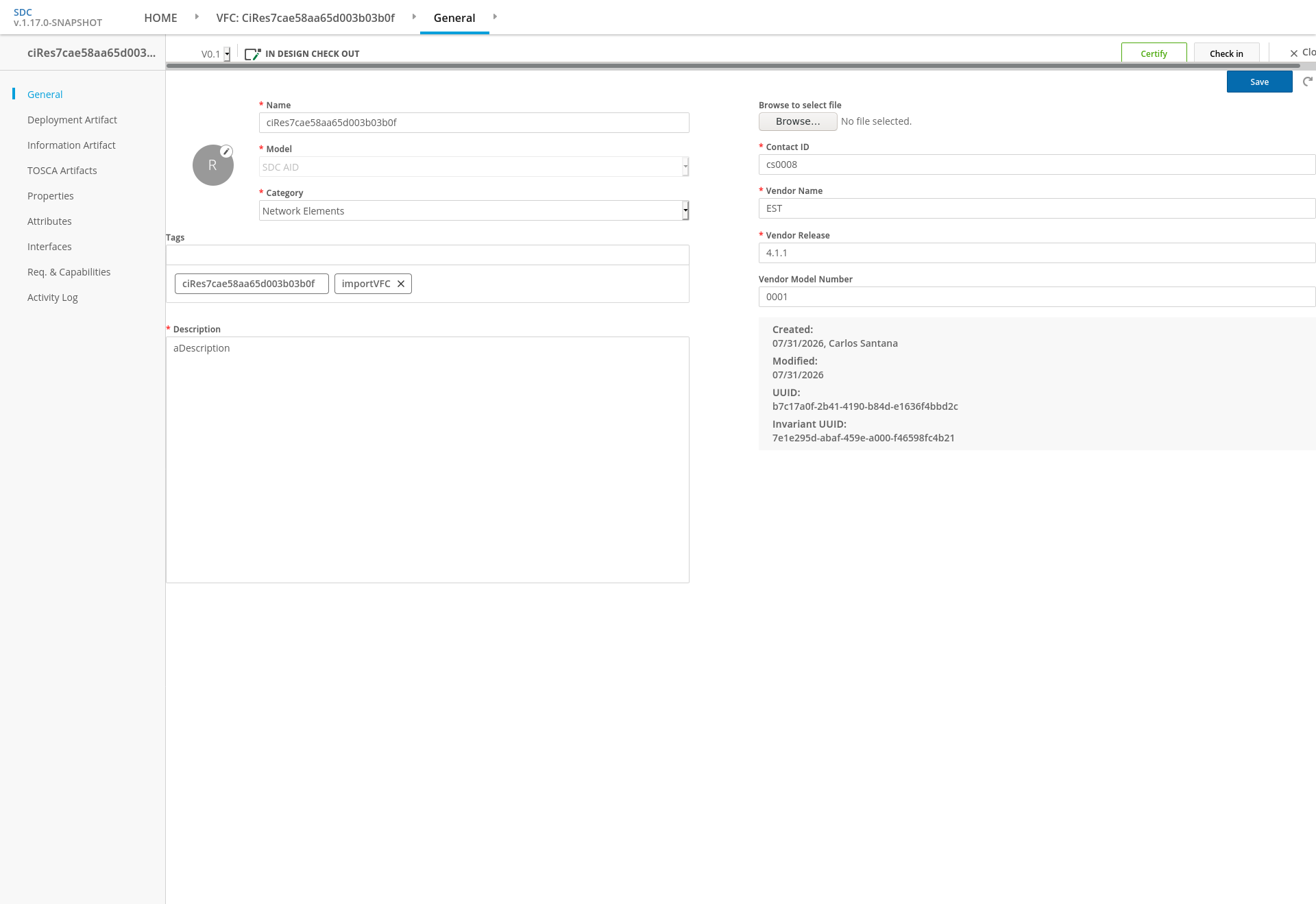Click the empty Tags input field
The width and height of the screenshot is (1316, 904).
[427, 255]
